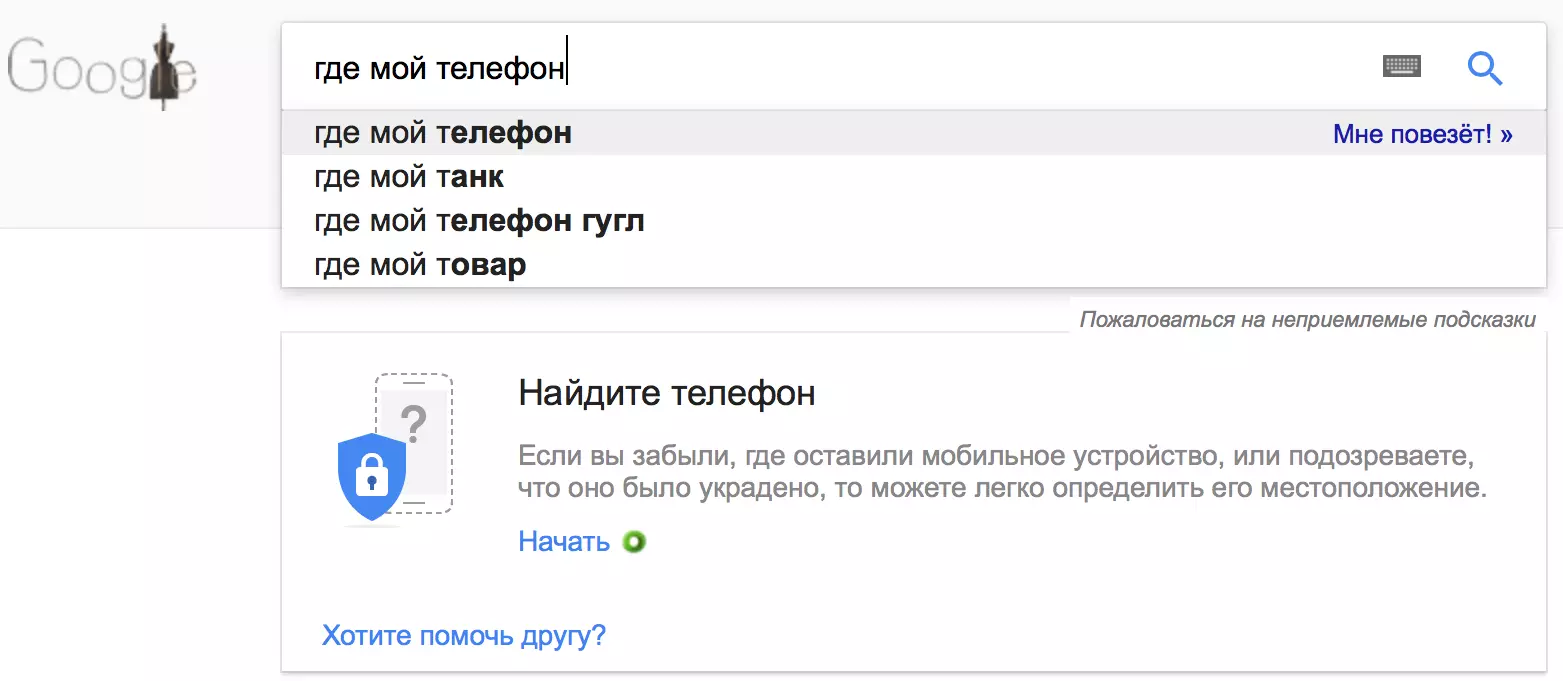Viewport: 1563px width, 681px height.
Task: Pick suggestion "где мой товар"
Action: [914, 265]
